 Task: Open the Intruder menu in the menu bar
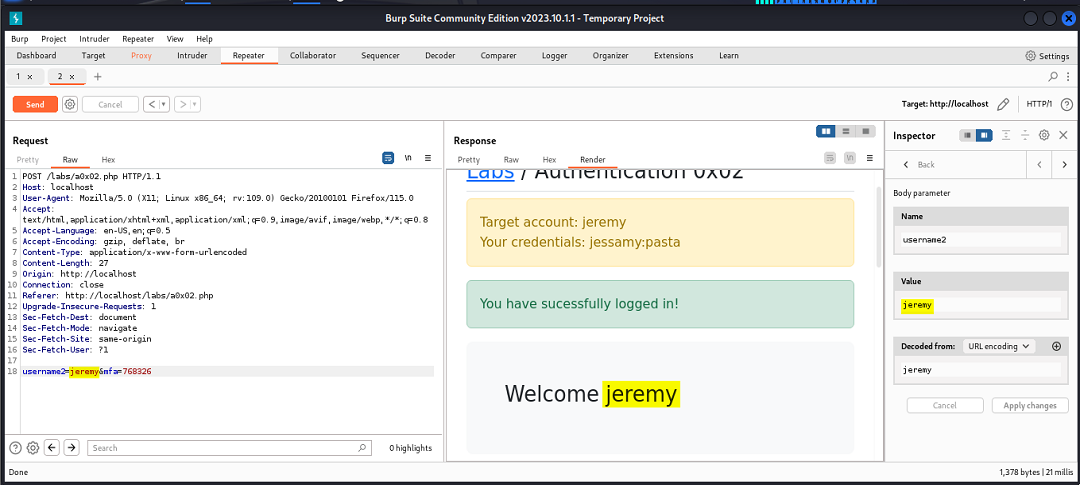tap(94, 39)
